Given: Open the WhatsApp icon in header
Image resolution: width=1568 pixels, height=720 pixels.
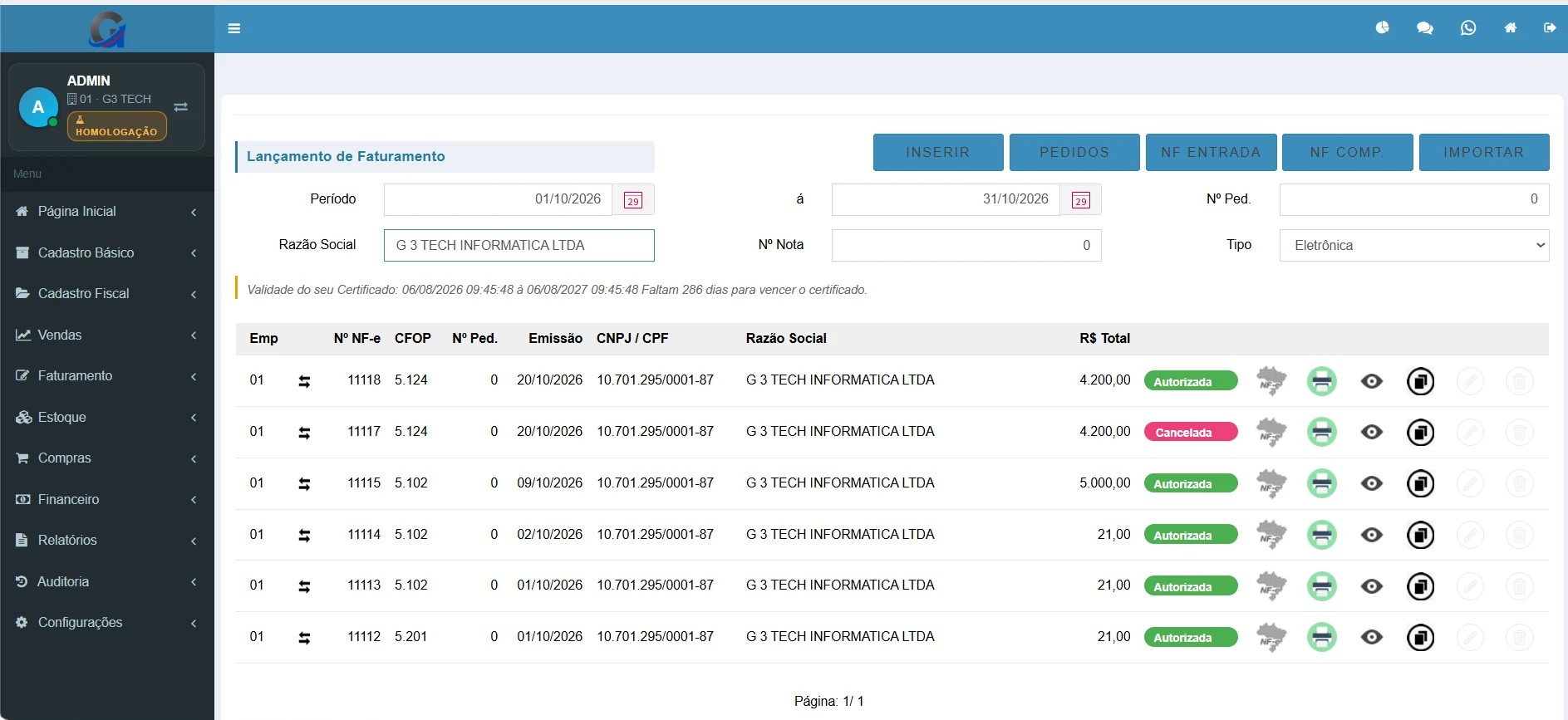Looking at the screenshot, I should (x=1468, y=27).
